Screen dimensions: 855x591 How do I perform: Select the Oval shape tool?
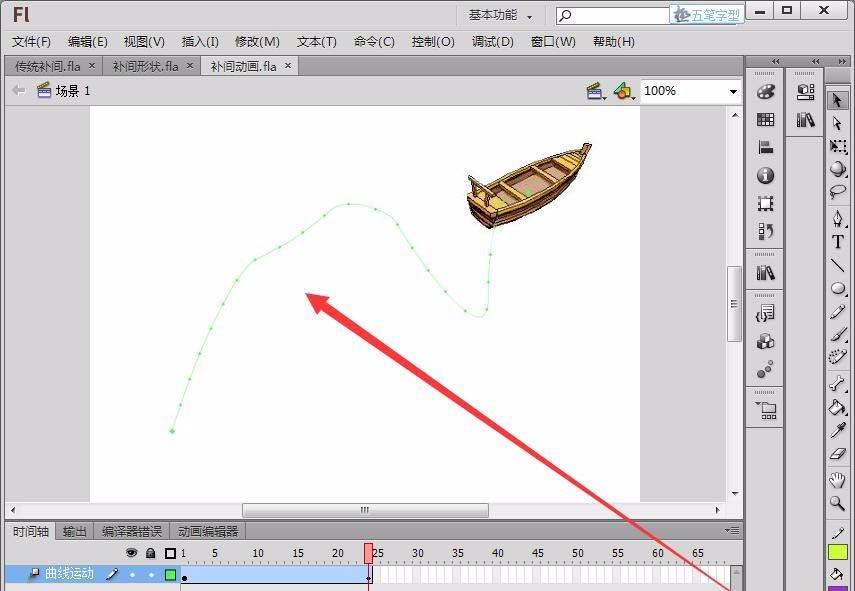838,288
